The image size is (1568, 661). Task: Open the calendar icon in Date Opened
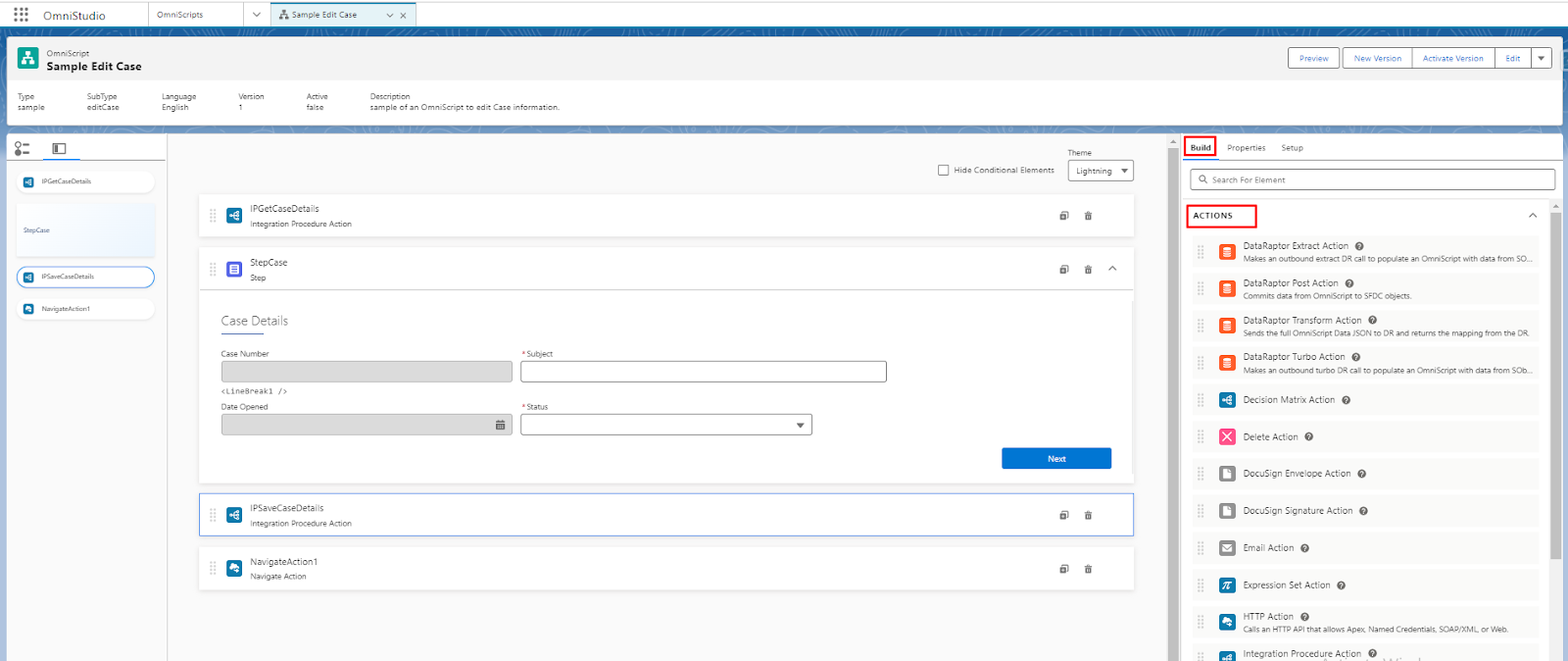pyautogui.click(x=500, y=425)
